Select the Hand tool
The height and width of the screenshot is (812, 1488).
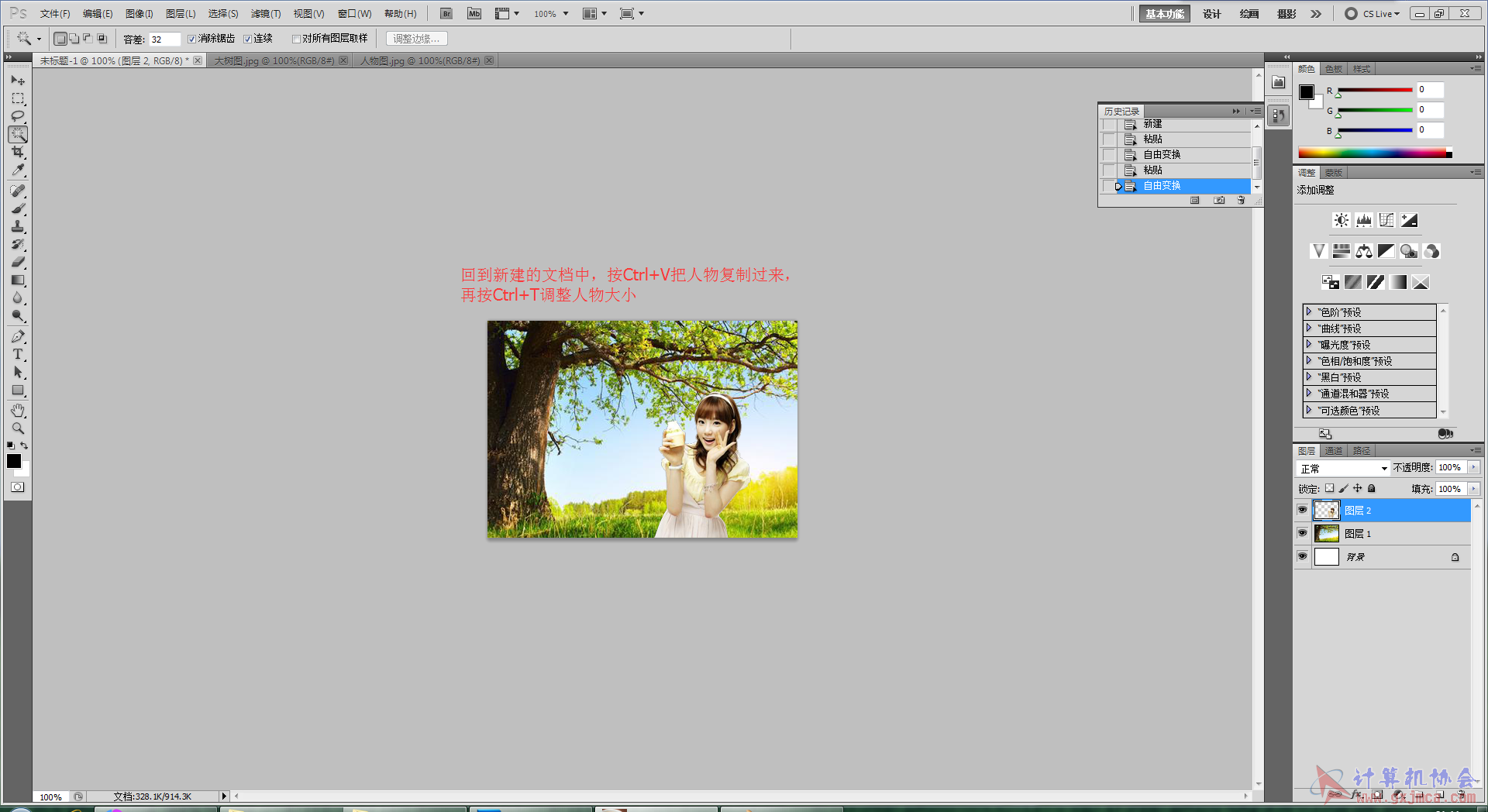pos(18,411)
